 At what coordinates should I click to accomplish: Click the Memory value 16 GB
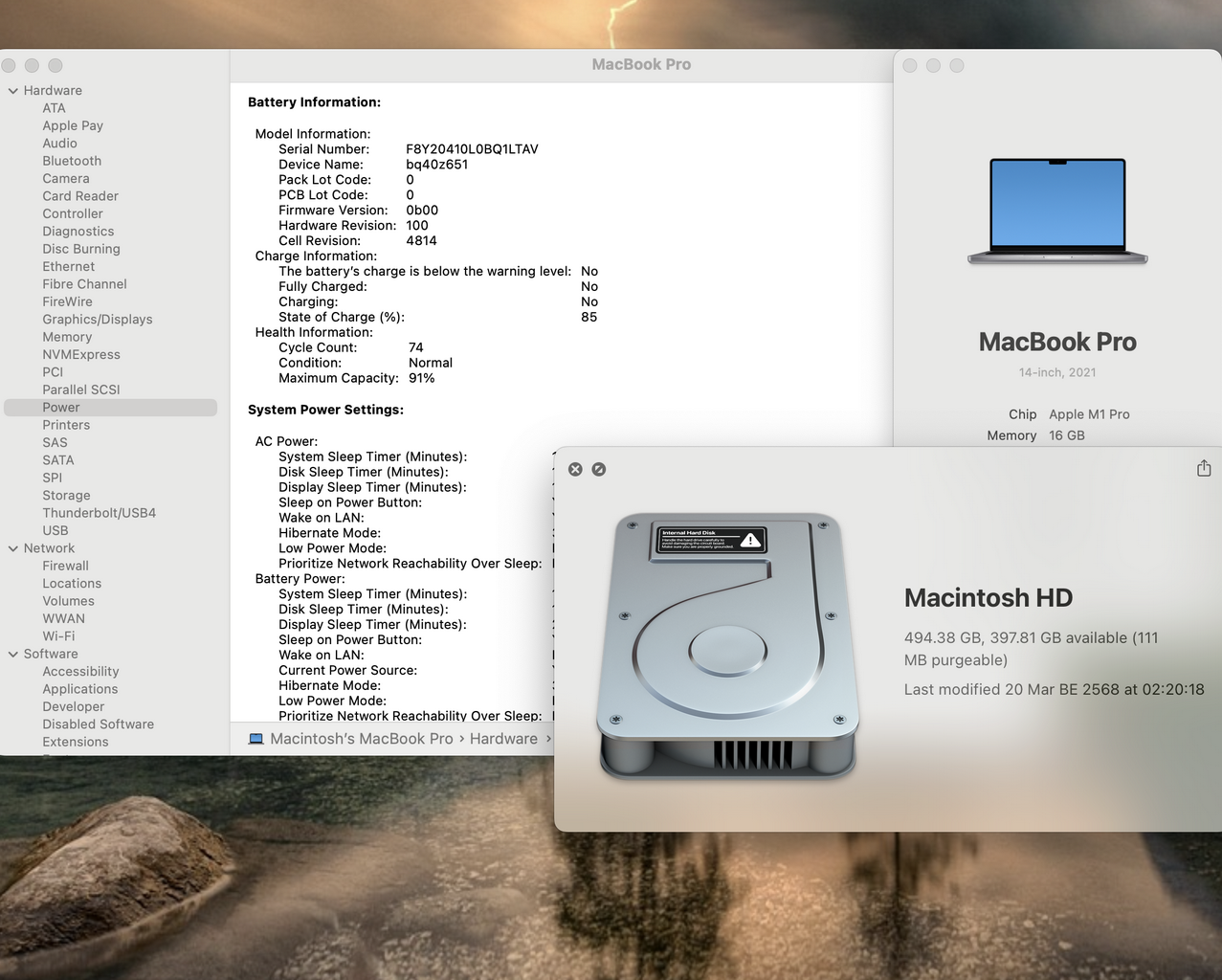point(1067,435)
